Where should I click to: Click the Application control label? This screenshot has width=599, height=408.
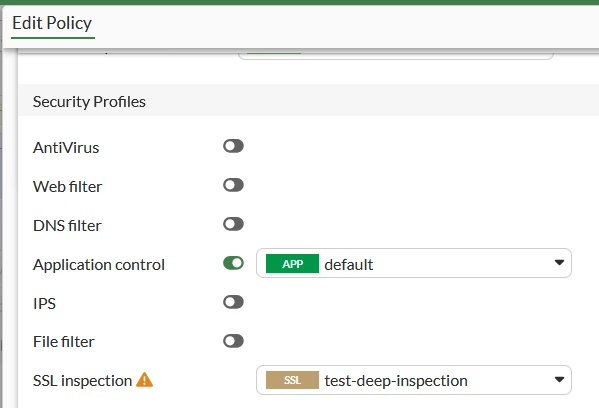99,265
